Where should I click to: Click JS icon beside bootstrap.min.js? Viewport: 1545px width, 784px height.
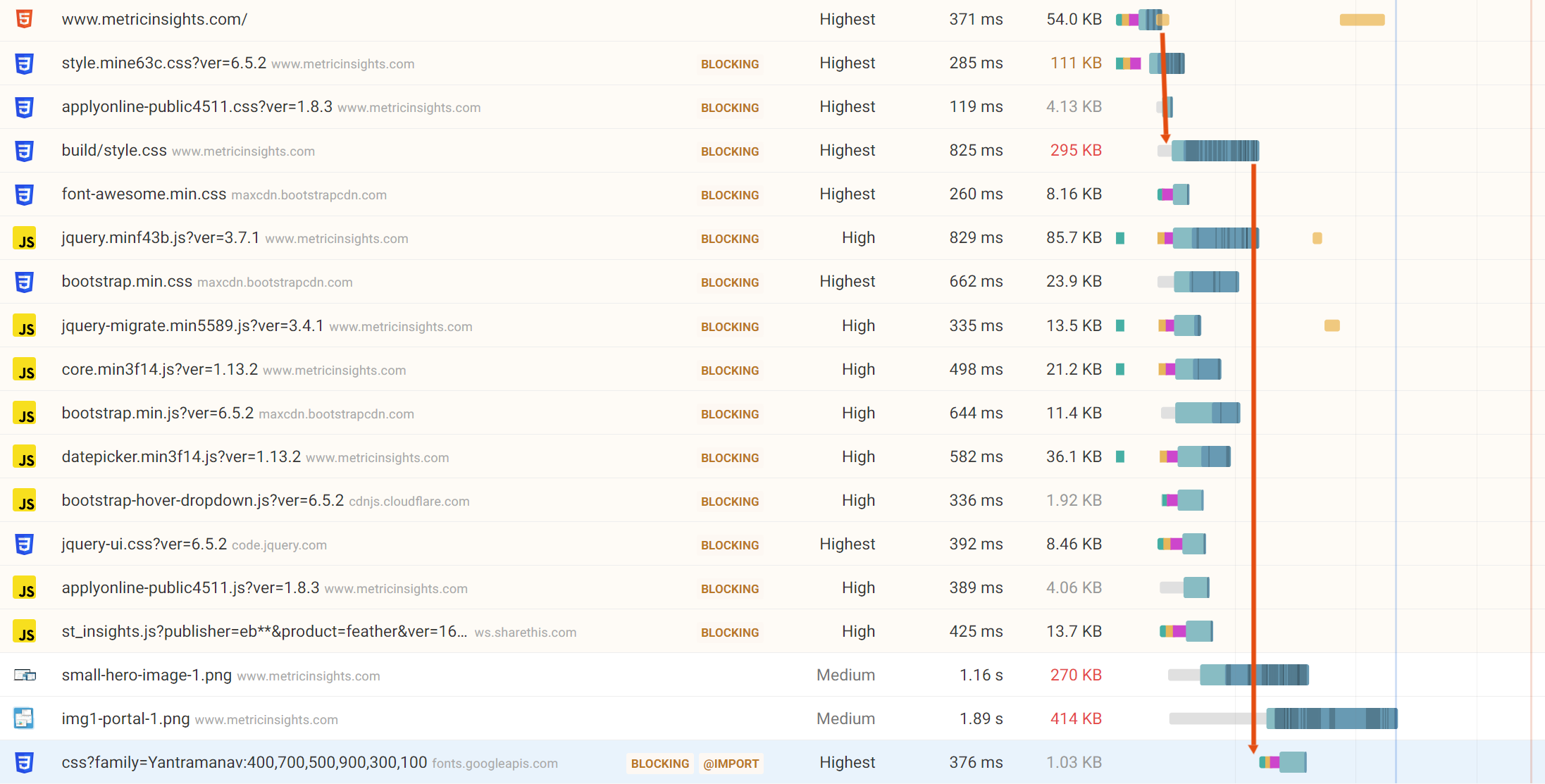[25, 413]
